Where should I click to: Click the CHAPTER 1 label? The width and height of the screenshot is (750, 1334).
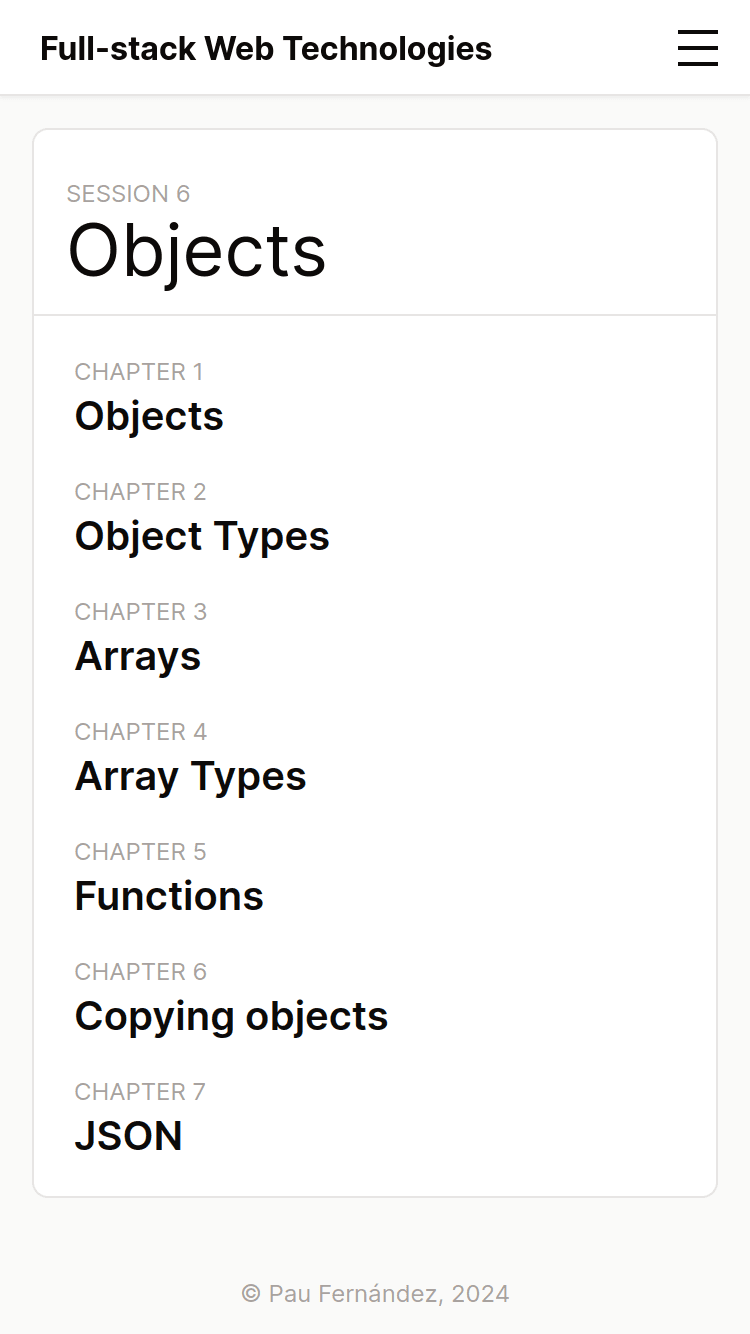[139, 371]
